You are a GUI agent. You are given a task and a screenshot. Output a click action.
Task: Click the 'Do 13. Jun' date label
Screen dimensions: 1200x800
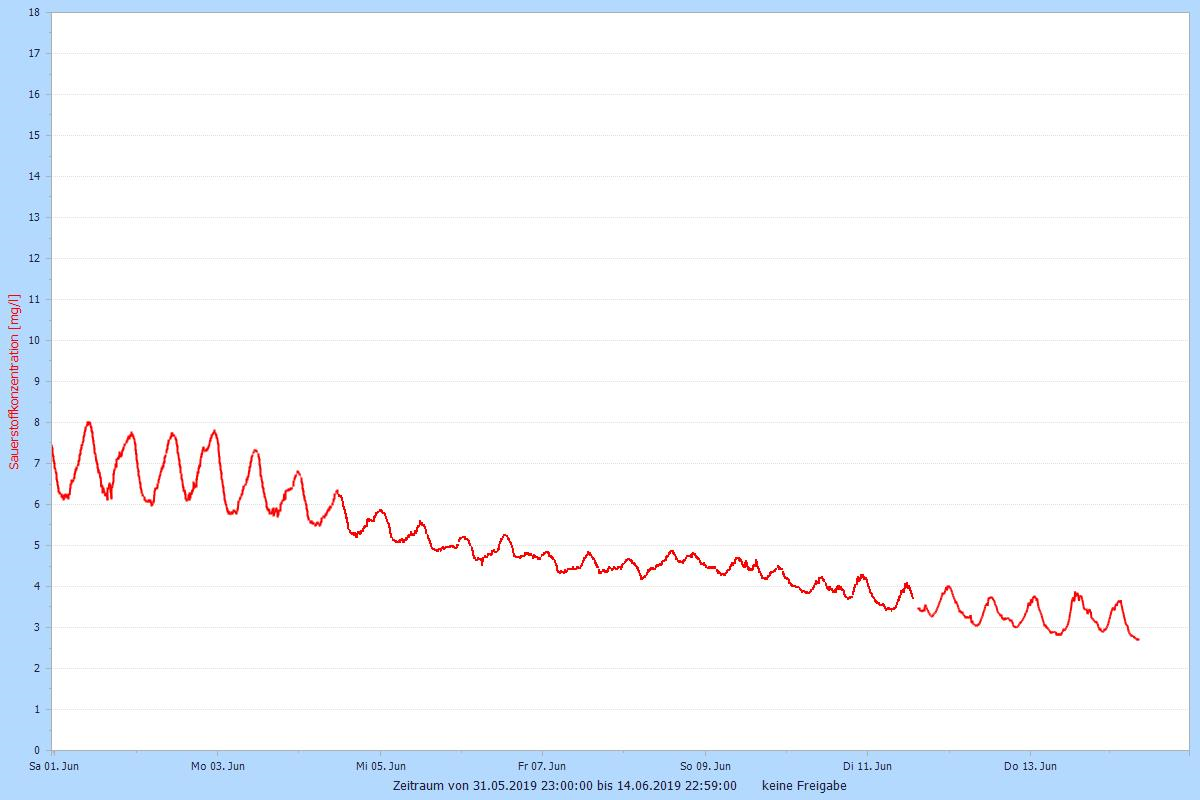1031,767
